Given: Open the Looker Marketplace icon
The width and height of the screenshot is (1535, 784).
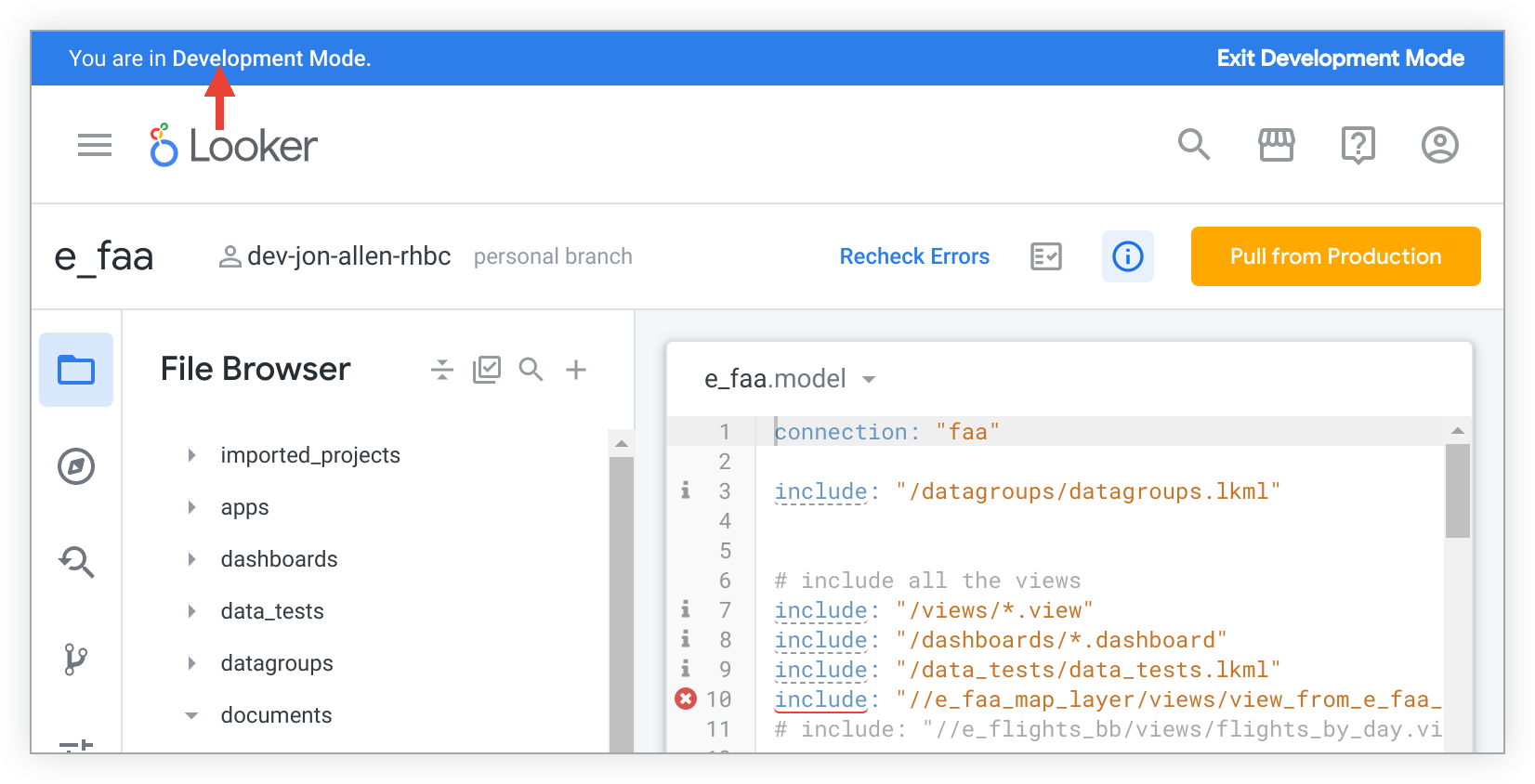Looking at the screenshot, I should click(x=1276, y=145).
